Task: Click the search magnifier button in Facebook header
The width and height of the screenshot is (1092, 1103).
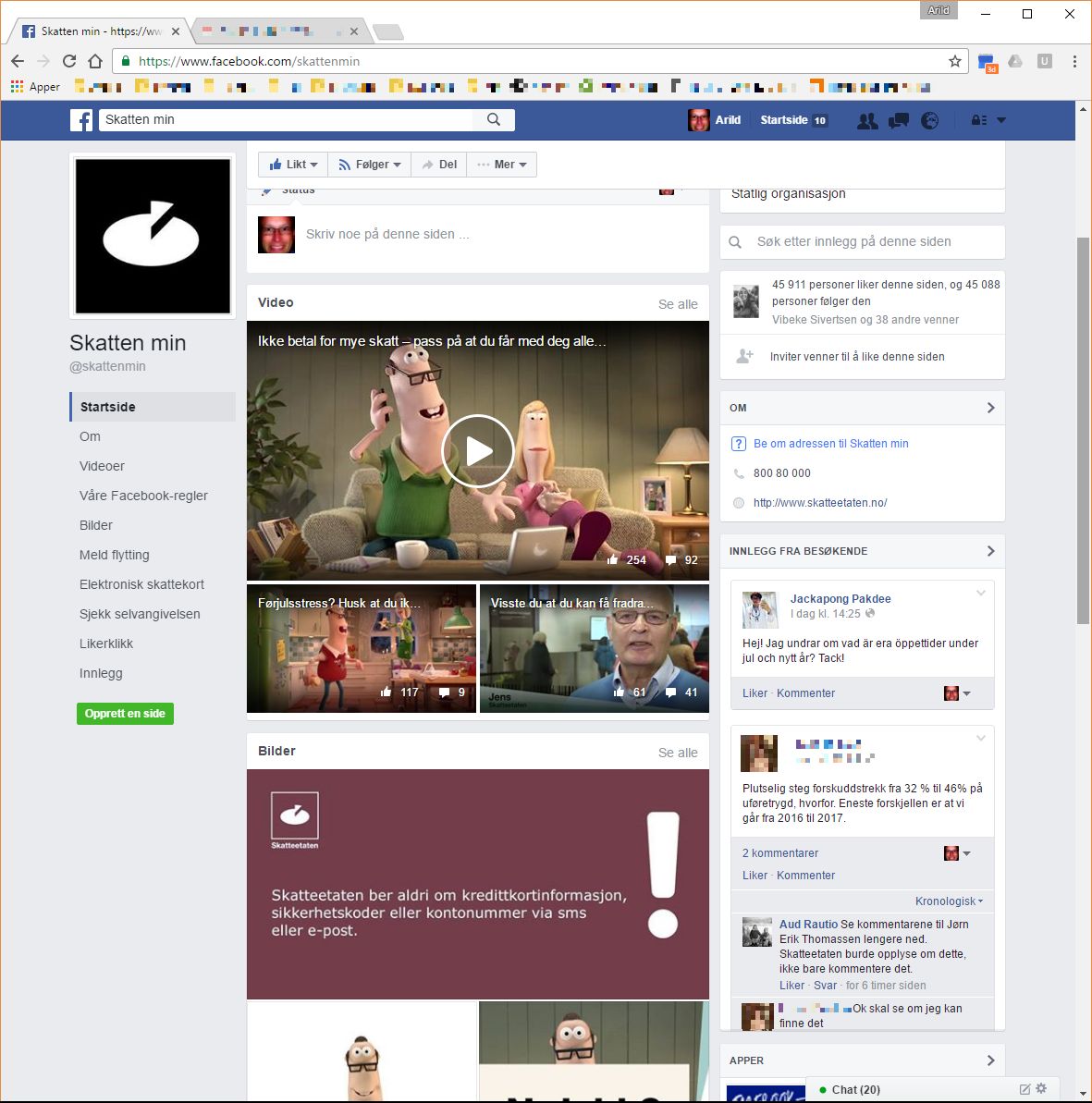Action: [x=494, y=119]
